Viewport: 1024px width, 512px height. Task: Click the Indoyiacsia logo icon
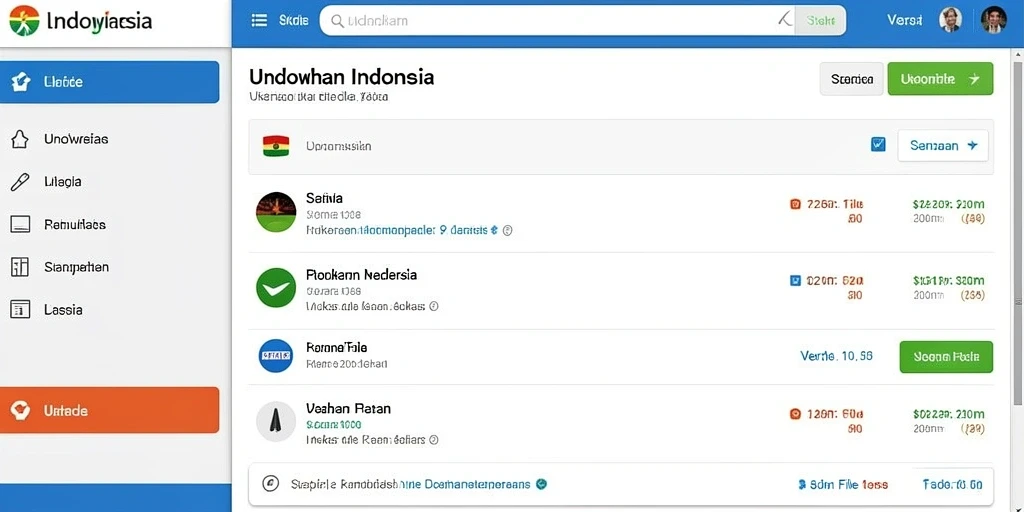point(24,21)
